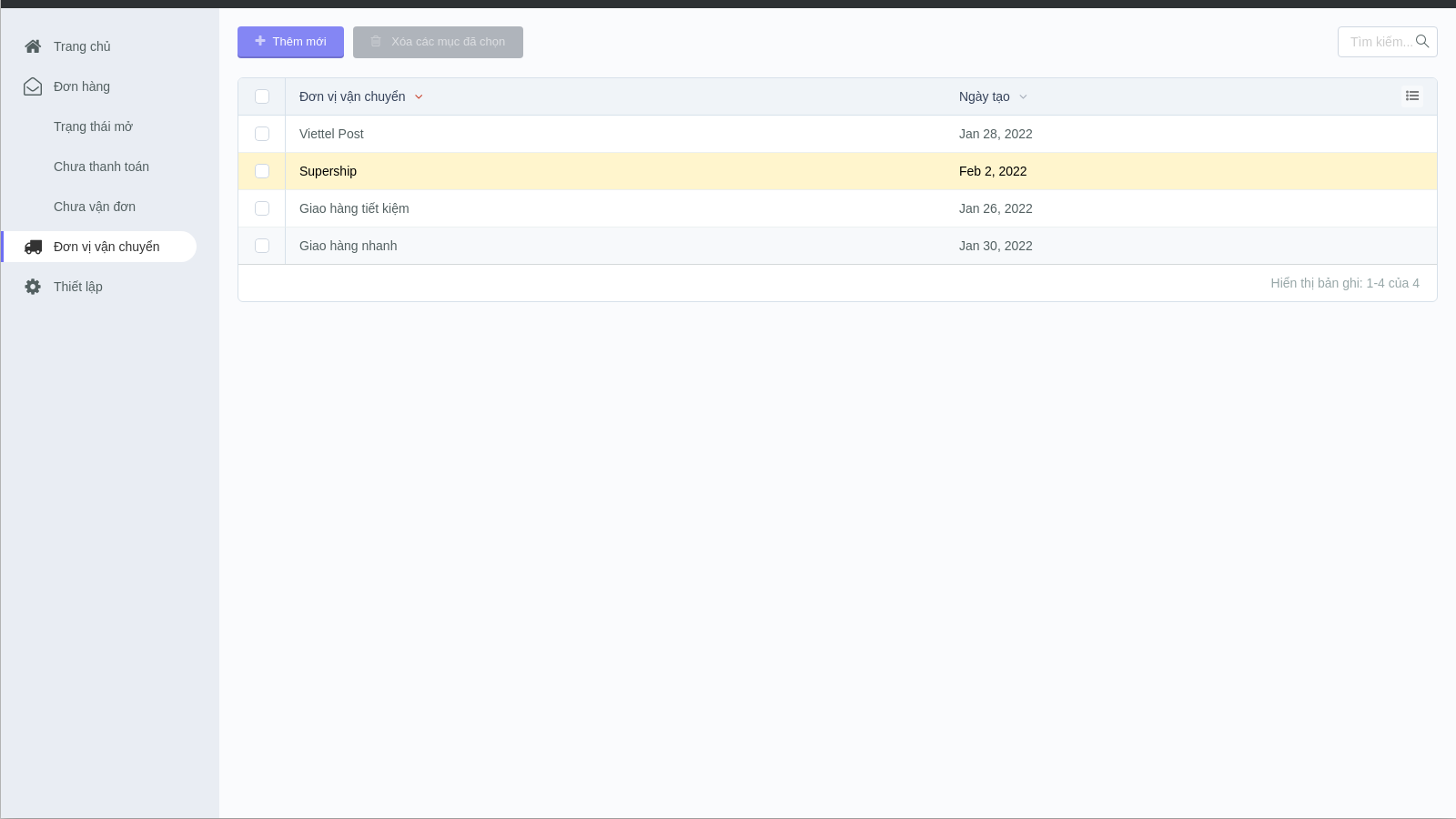Click the envelope icon beside Đơn hàng
This screenshot has height=819, width=1456.
point(33,86)
